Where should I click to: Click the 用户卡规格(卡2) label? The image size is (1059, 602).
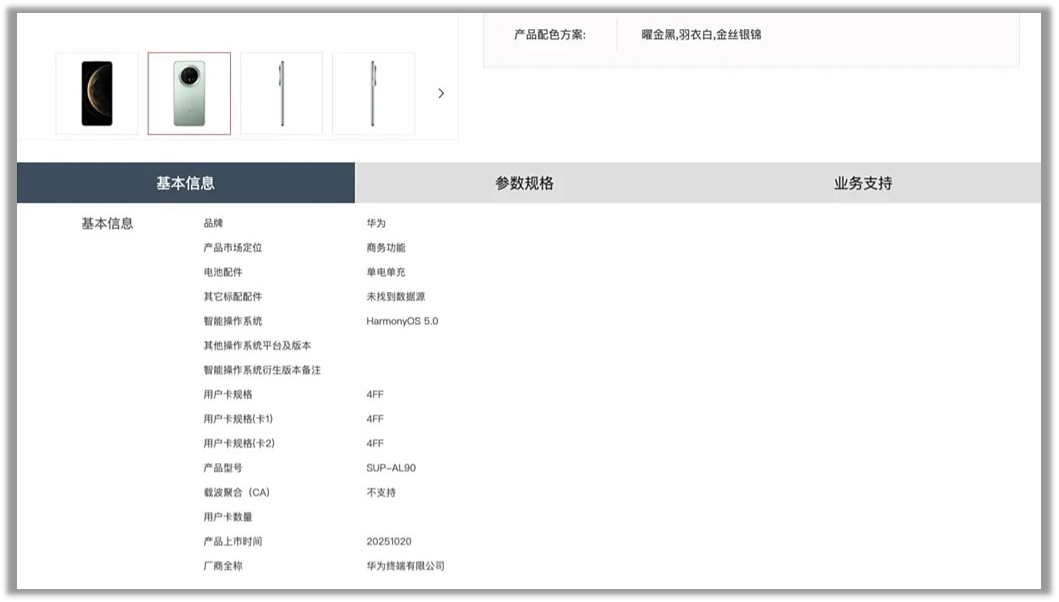pyautogui.click(x=239, y=443)
